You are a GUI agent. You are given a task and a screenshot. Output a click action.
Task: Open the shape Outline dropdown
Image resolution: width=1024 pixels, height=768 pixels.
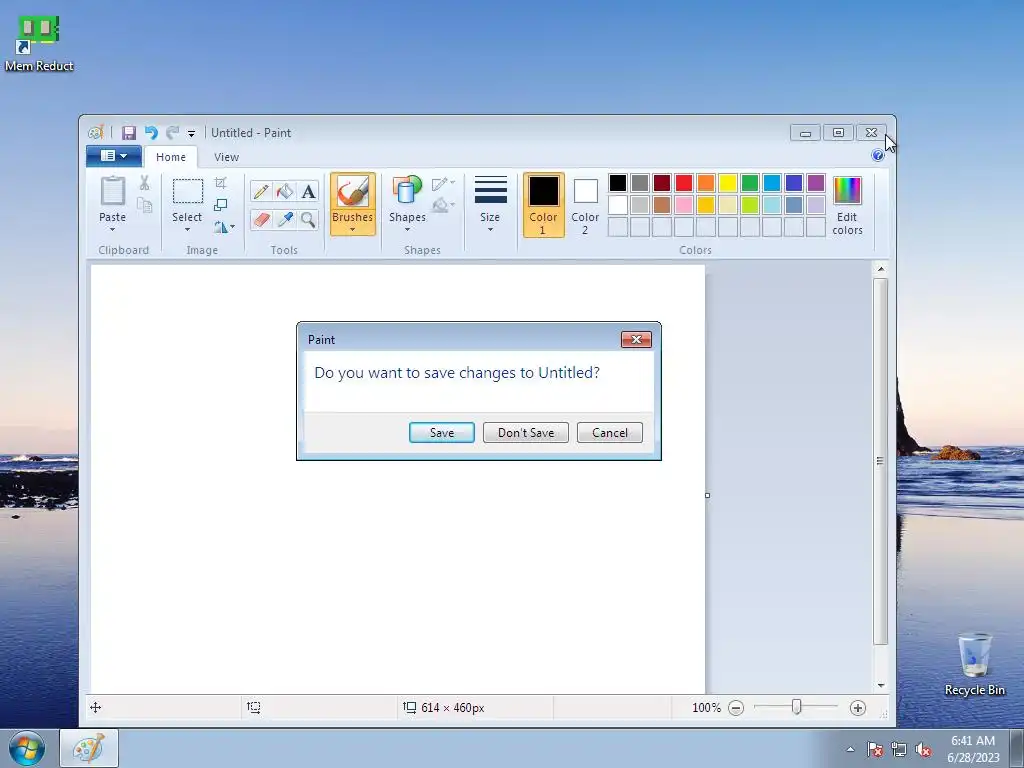coord(443,184)
